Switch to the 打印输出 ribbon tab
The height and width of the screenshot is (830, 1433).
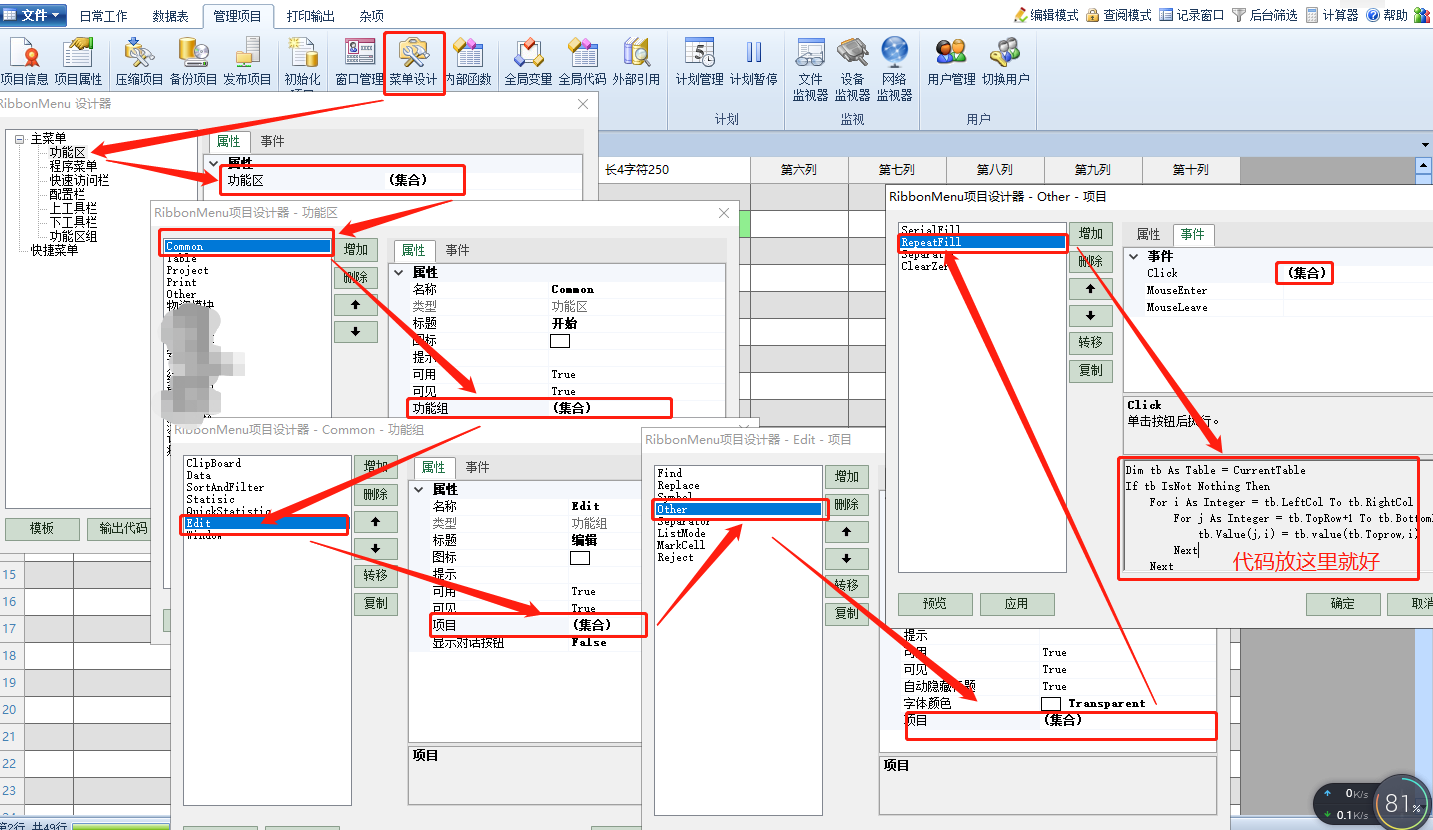tap(311, 16)
